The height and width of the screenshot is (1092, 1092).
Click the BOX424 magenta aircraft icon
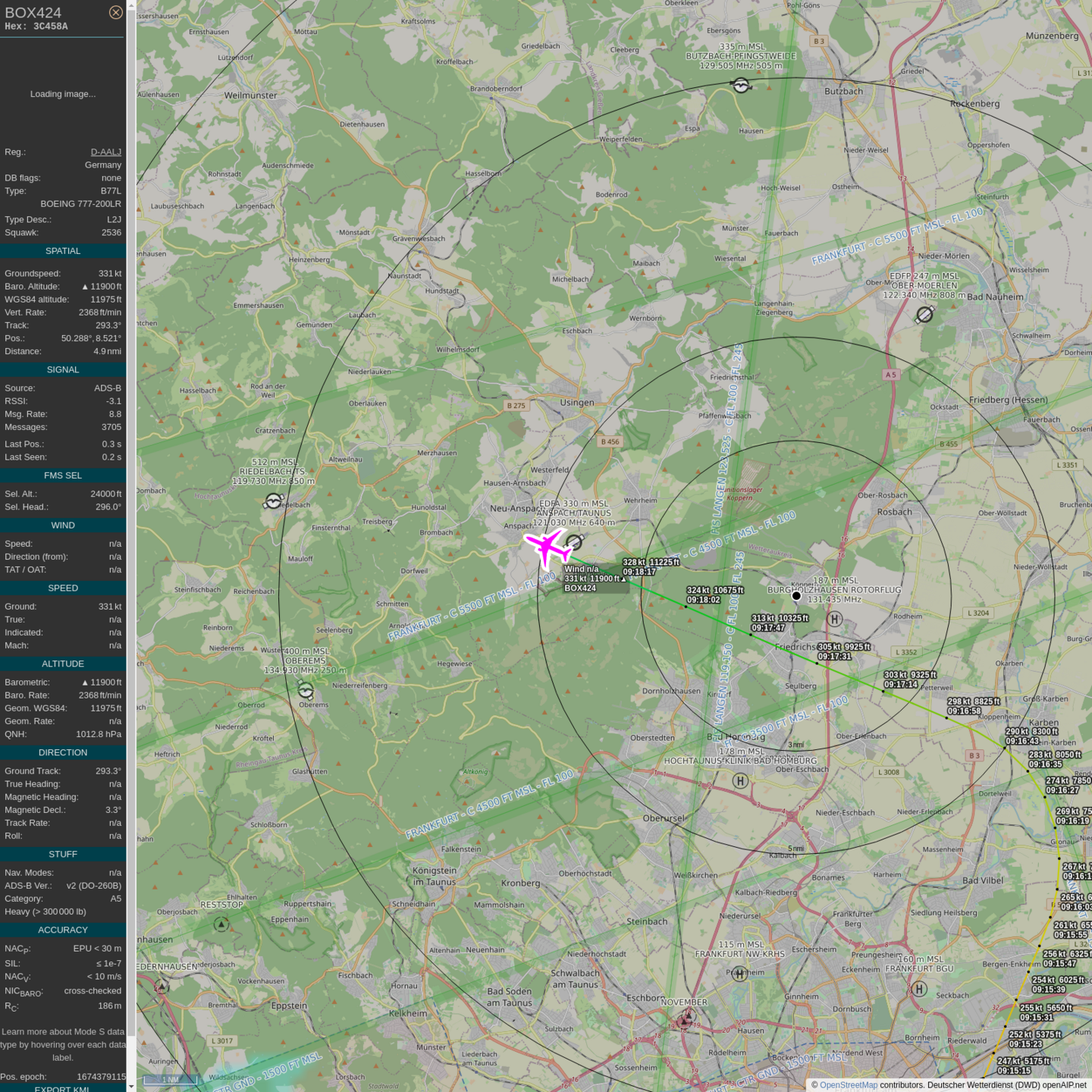coord(548,547)
